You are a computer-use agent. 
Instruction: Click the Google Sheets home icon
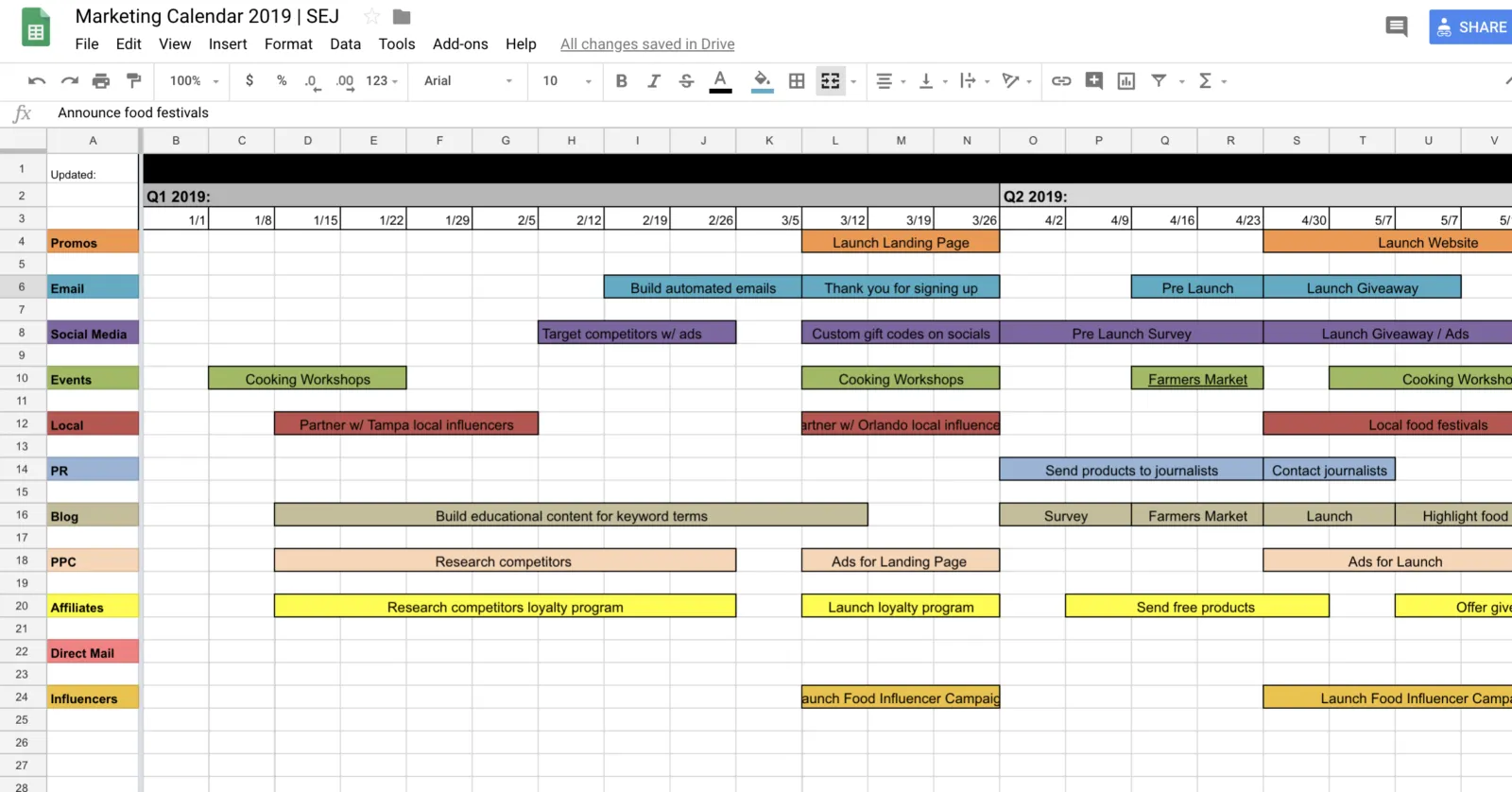tap(36, 27)
